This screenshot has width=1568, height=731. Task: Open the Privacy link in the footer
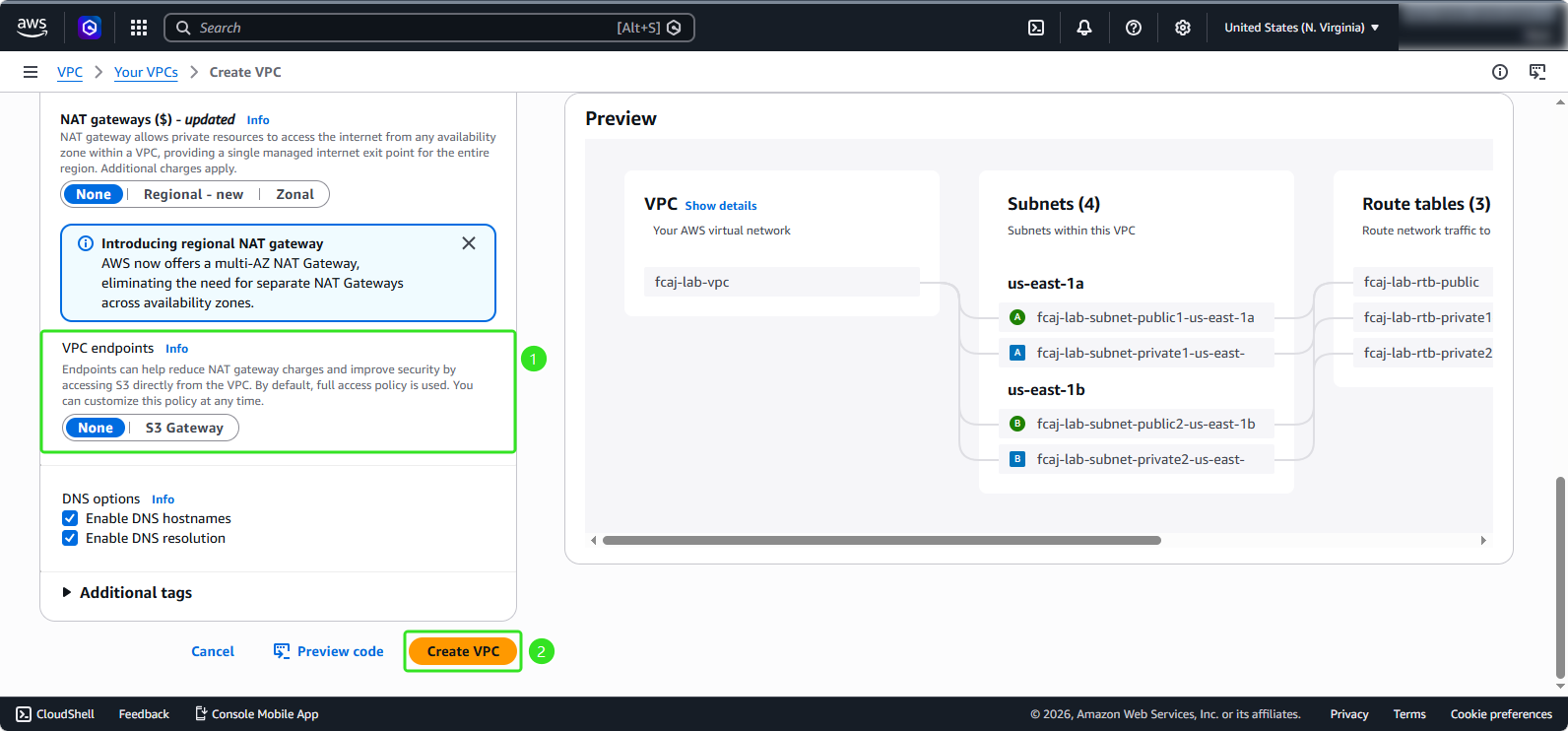click(1349, 714)
